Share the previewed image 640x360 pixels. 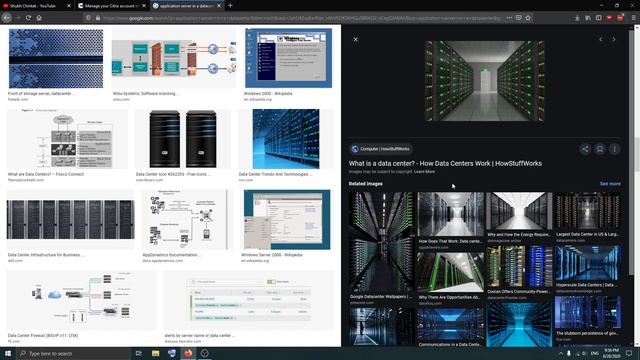[x=585, y=149]
